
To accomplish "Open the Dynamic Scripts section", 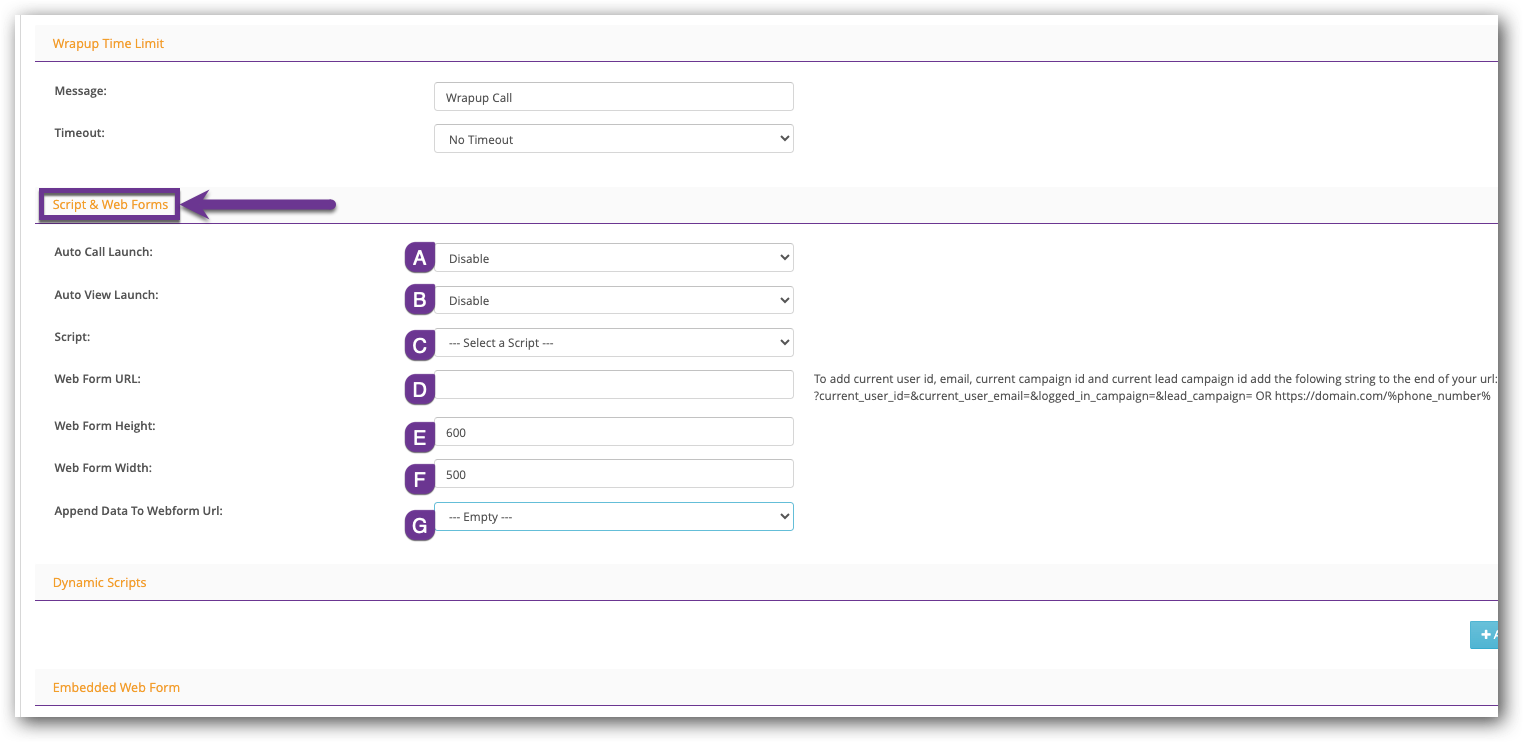I will 99,582.
